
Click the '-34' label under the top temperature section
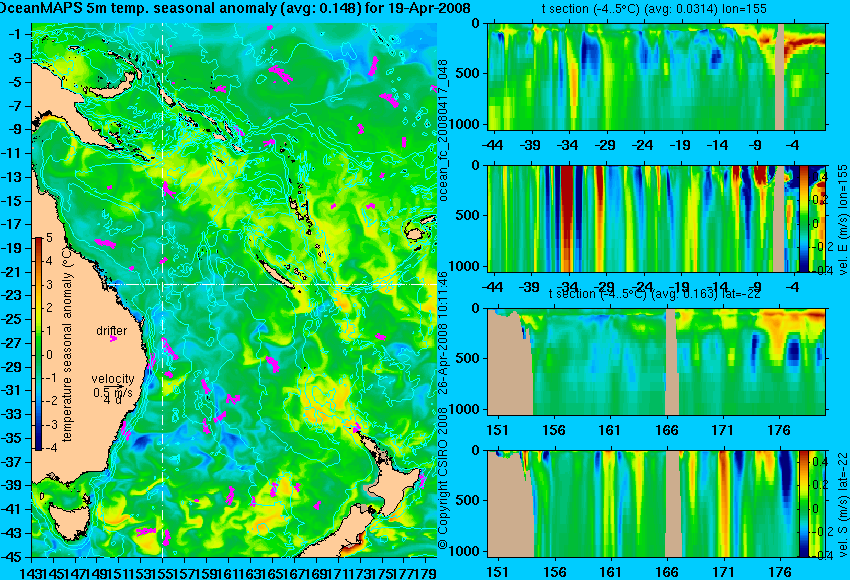click(x=568, y=145)
